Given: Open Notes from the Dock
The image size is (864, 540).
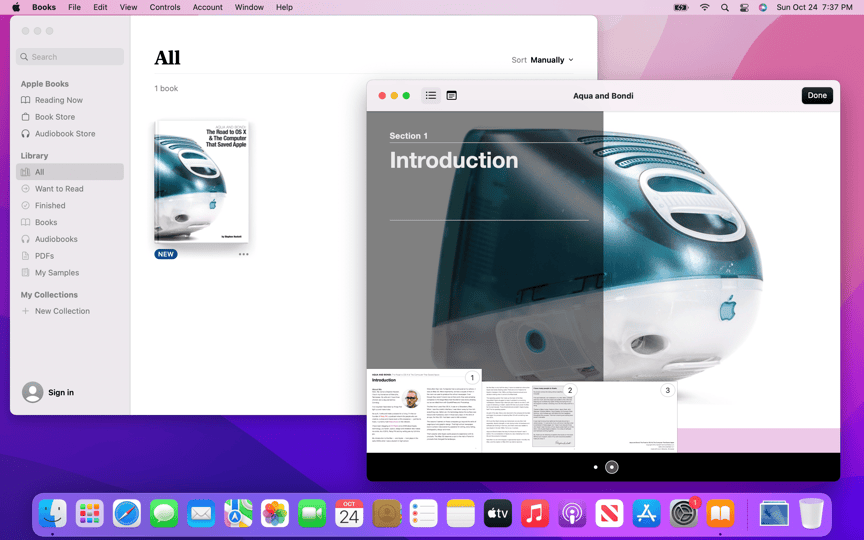Looking at the screenshot, I should [461, 514].
